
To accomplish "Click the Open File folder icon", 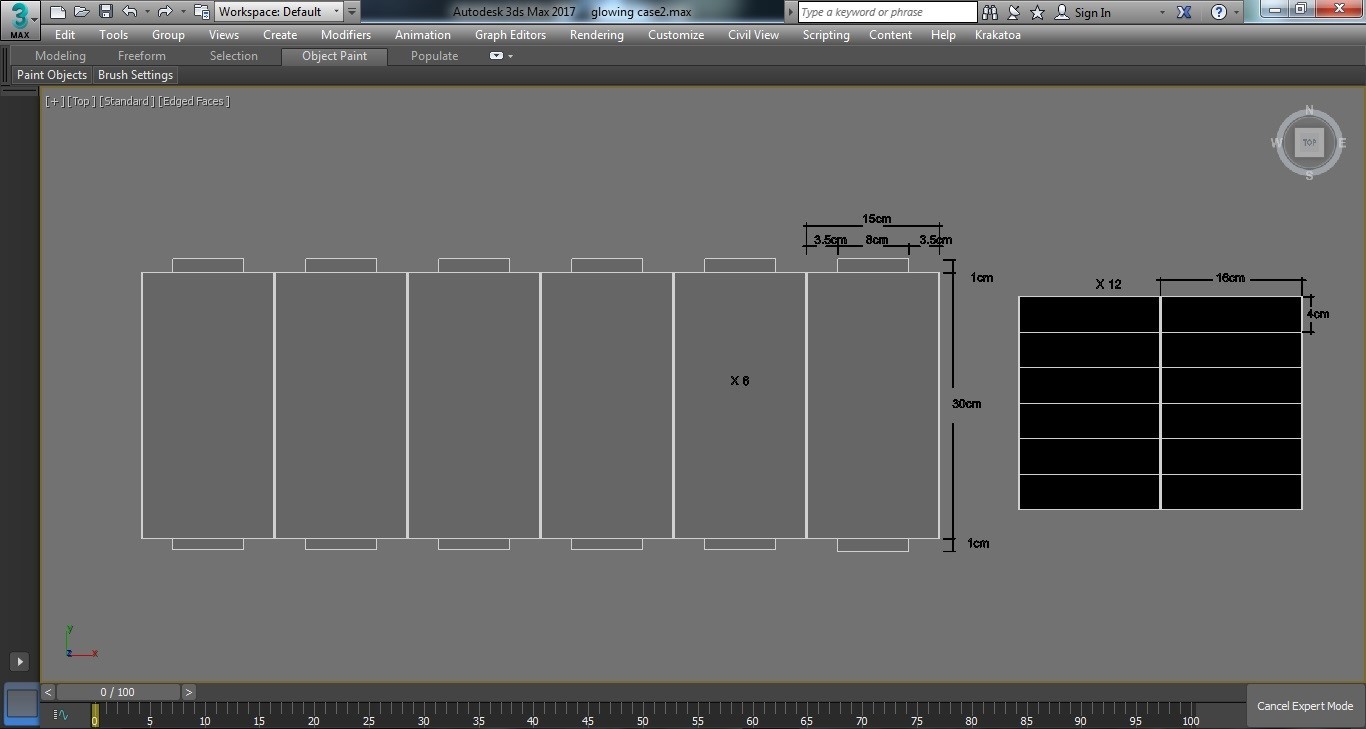I will (81, 12).
